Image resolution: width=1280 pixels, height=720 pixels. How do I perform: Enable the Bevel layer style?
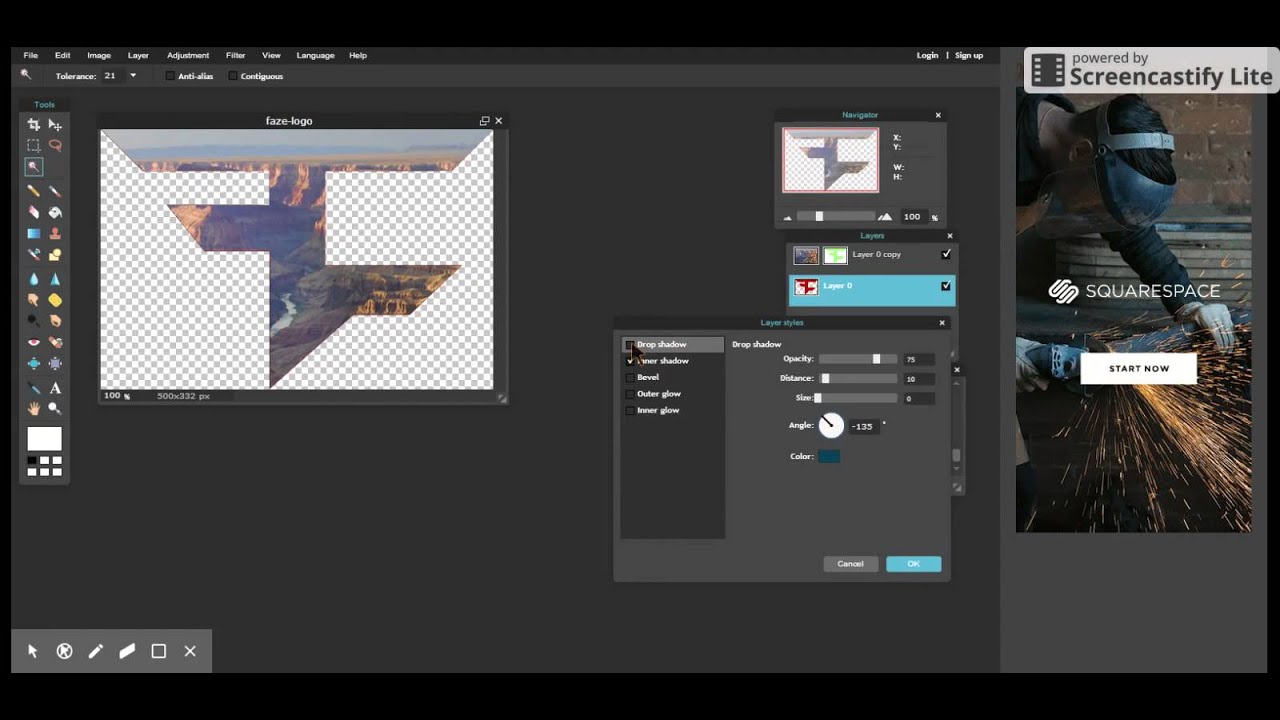630,378
